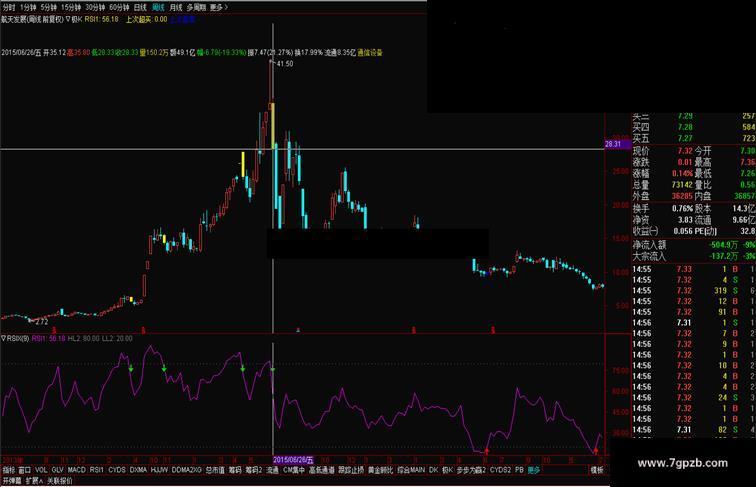Click the 指标 button in bottom bar
756x487 pixels.
pyautogui.click(x=9, y=470)
